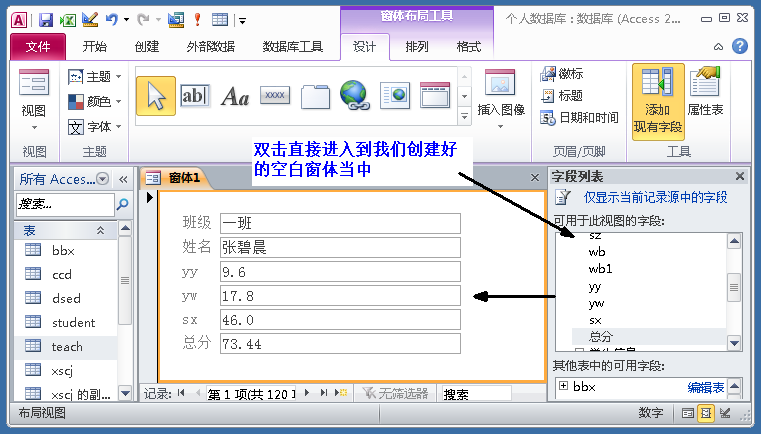
Task: Click the table grid icon in quick access toolbar
Action: pyautogui.click(x=220, y=19)
